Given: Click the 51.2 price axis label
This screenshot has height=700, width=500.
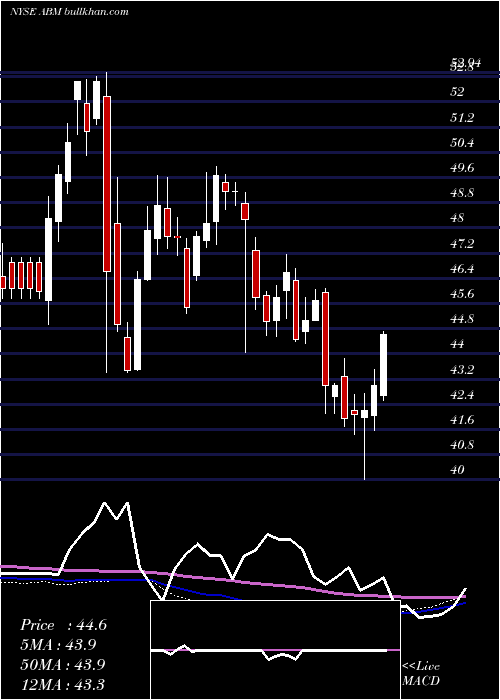Looking at the screenshot, I should point(461,117).
